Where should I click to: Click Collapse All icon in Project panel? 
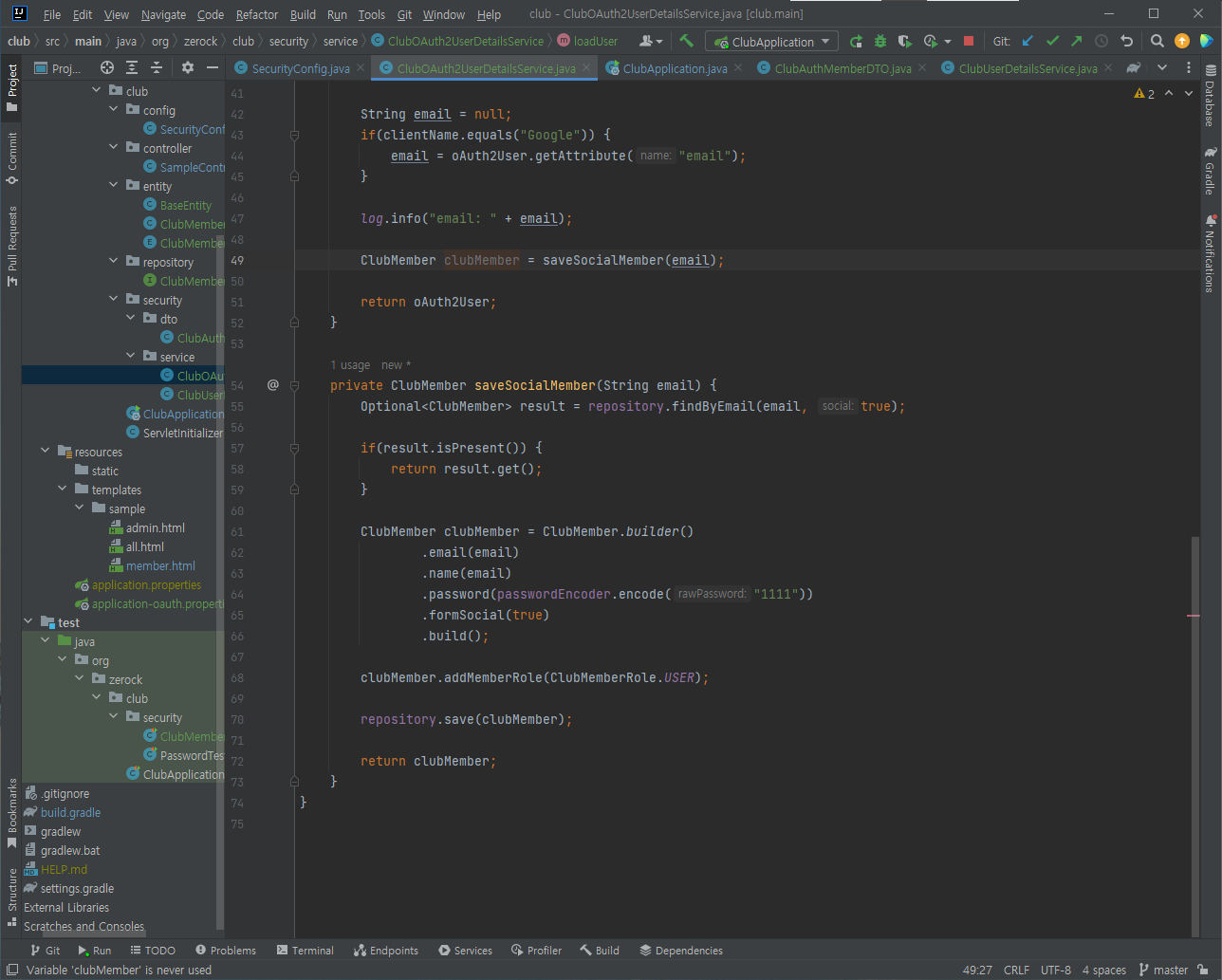coord(157,67)
